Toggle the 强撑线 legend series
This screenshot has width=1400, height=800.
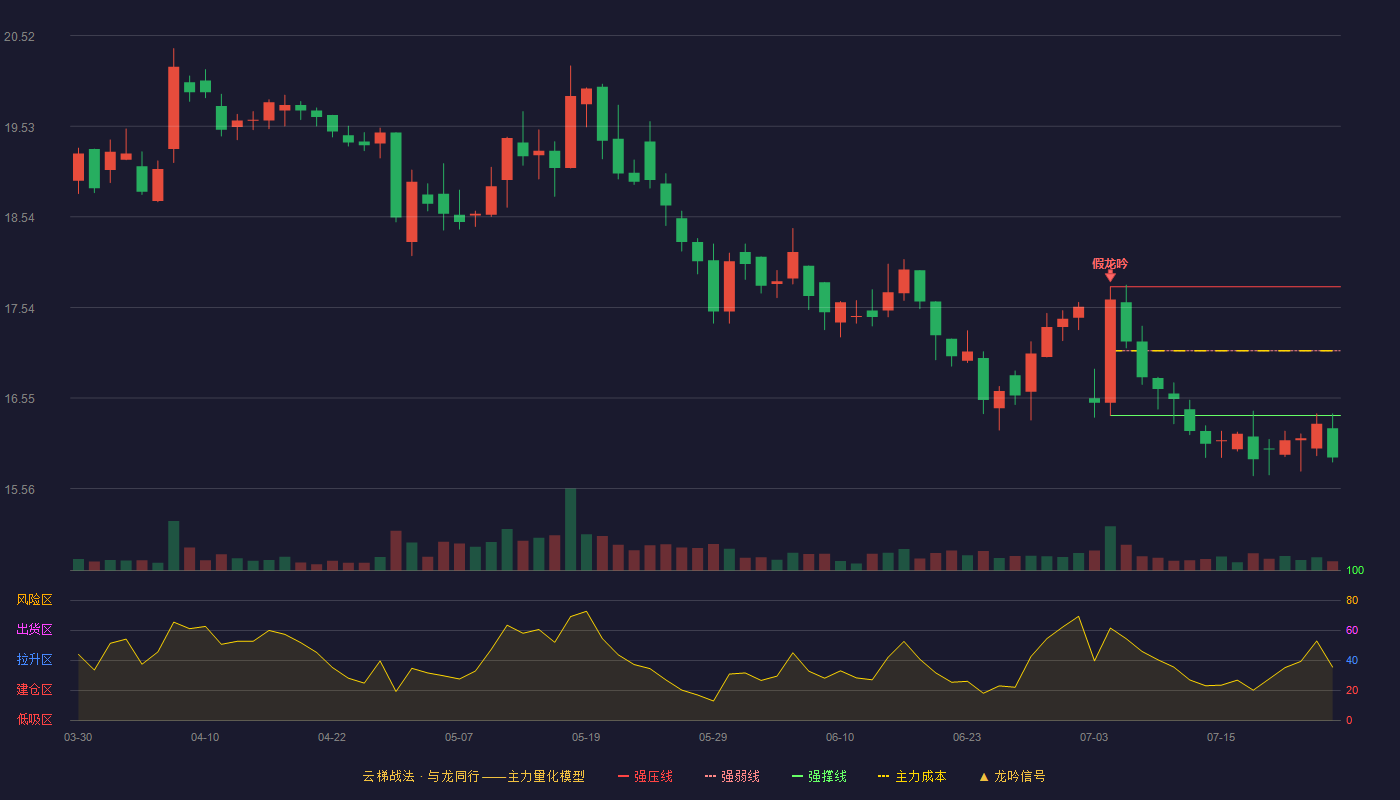[819, 776]
